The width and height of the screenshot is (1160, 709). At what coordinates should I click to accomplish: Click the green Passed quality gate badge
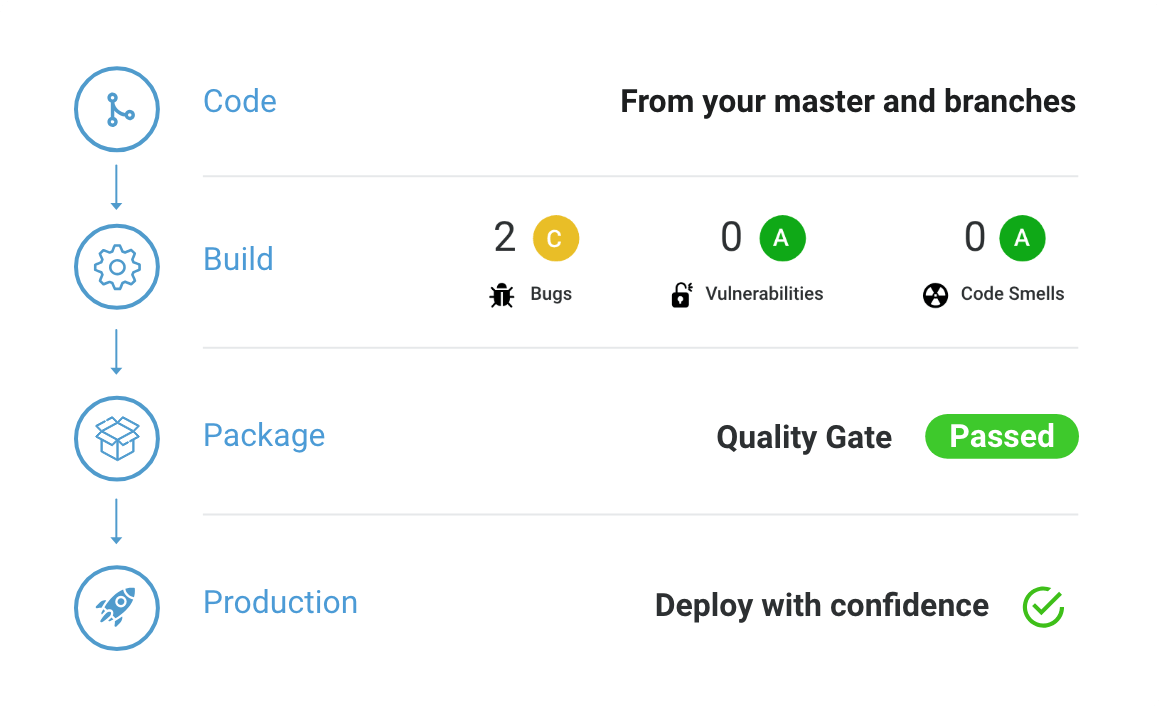click(x=1001, y=437)
